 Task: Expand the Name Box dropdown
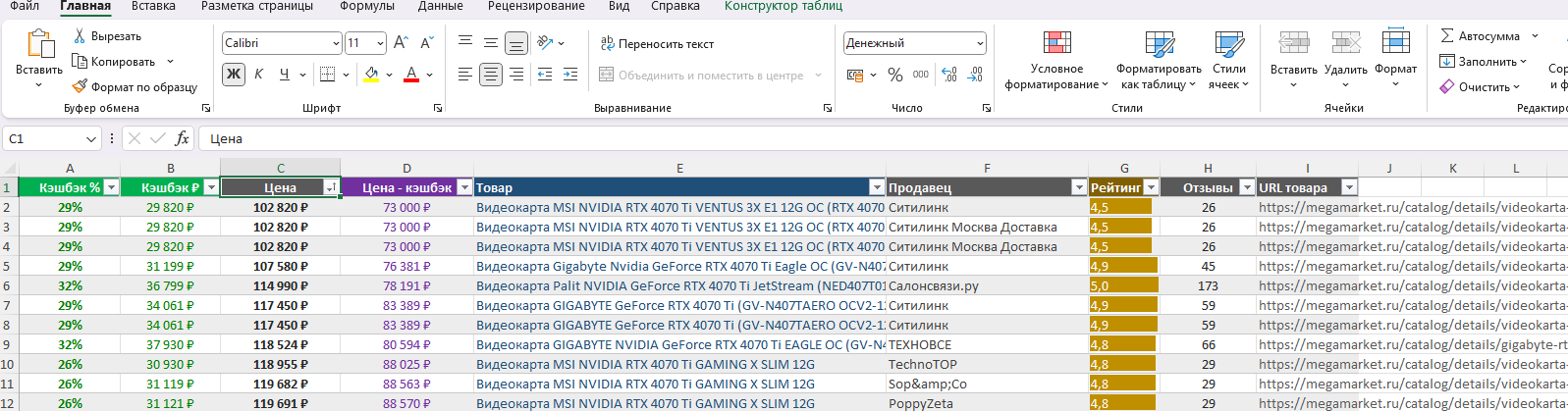[90, 139]
